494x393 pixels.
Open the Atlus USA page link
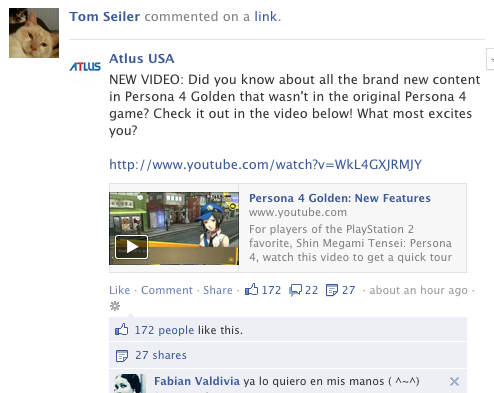[142, 58]
